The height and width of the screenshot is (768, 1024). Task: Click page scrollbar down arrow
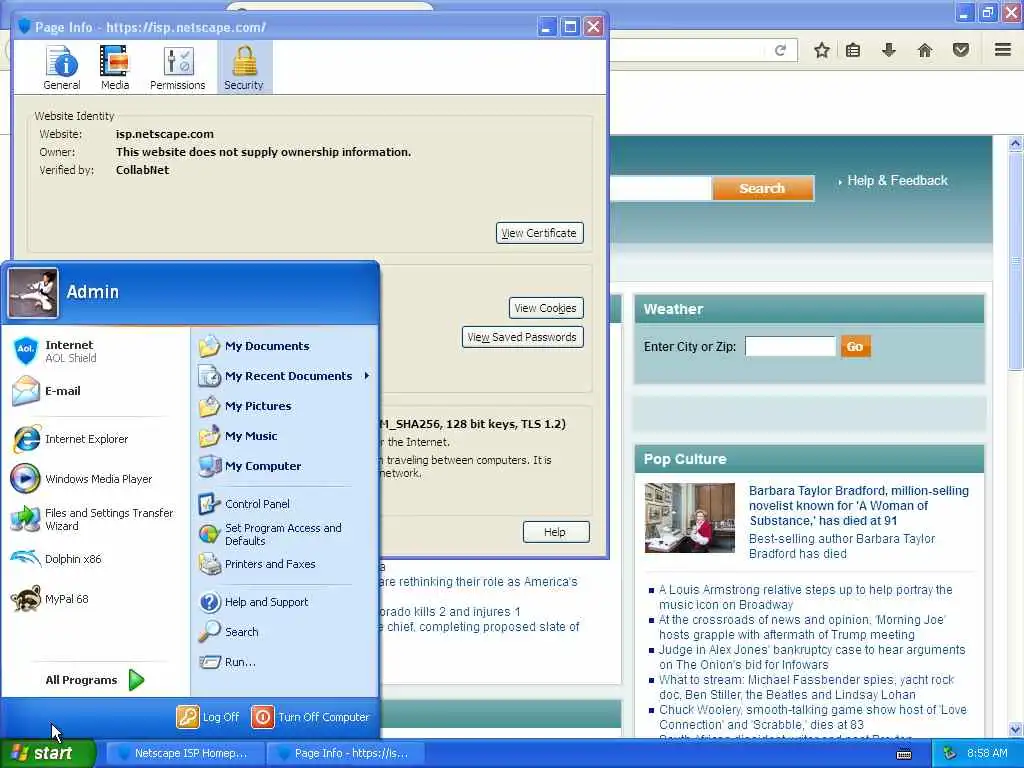point(1016,729)
